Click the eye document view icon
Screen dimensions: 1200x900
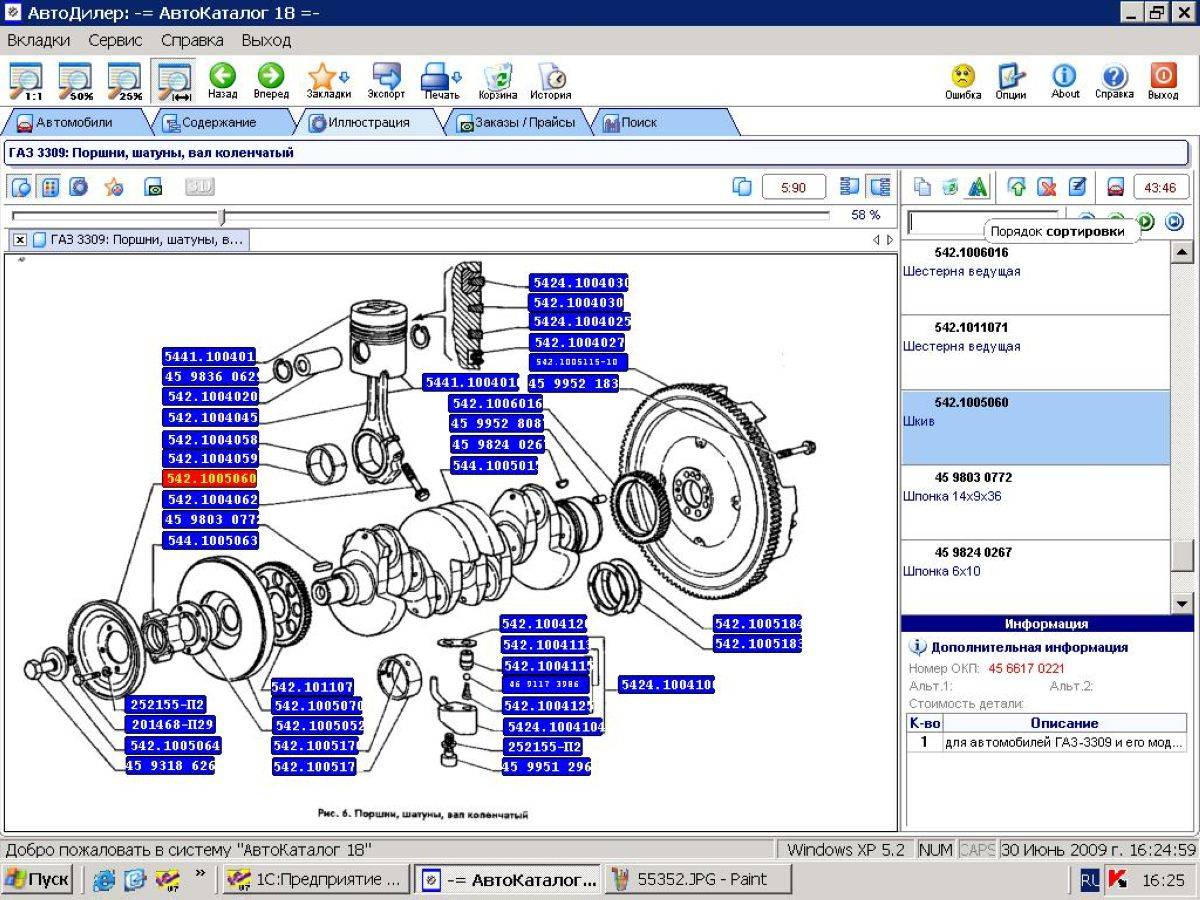click(x=152, y=187)
